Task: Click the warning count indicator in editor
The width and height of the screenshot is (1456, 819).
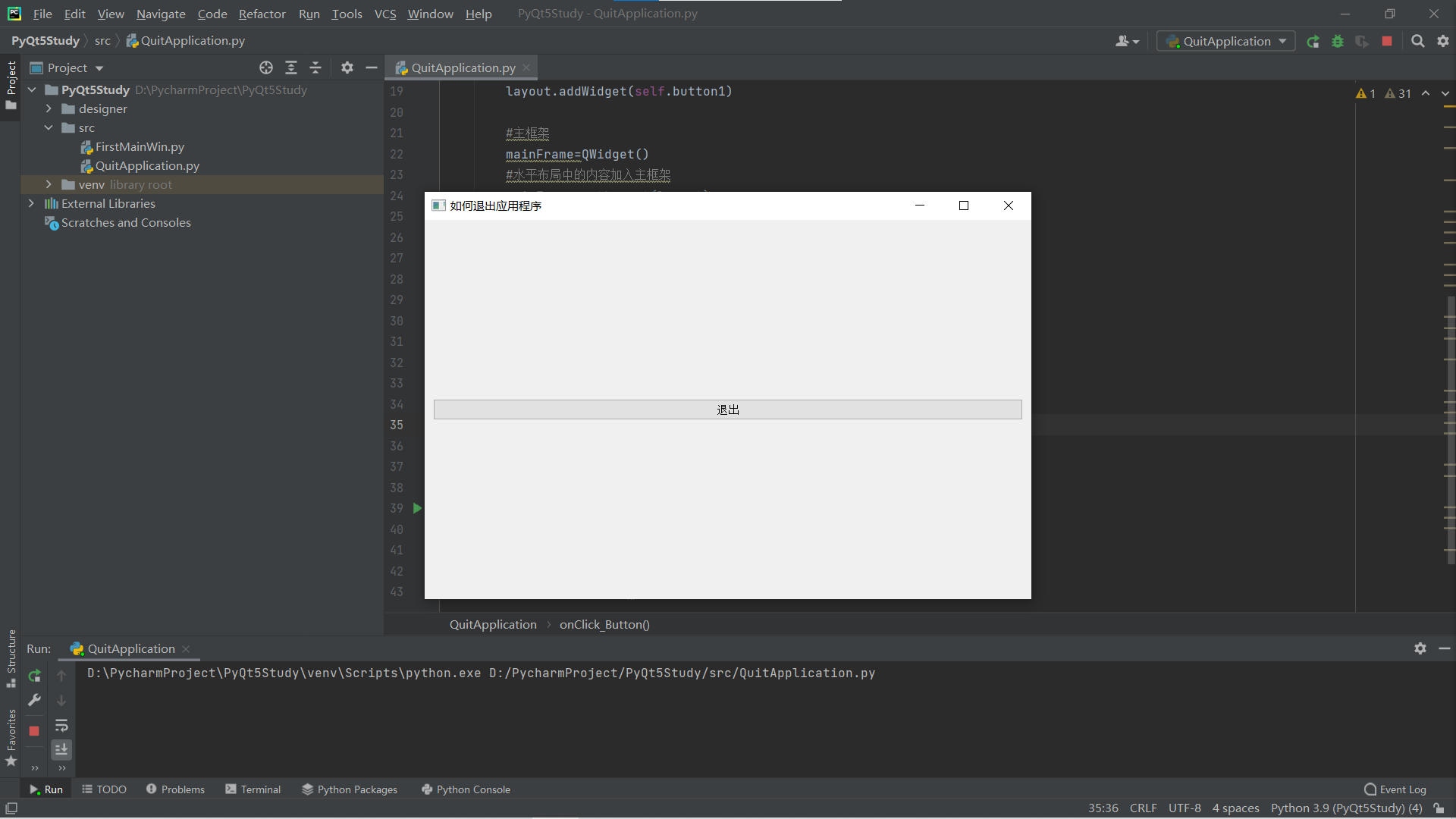Action: coord(1366,93)
